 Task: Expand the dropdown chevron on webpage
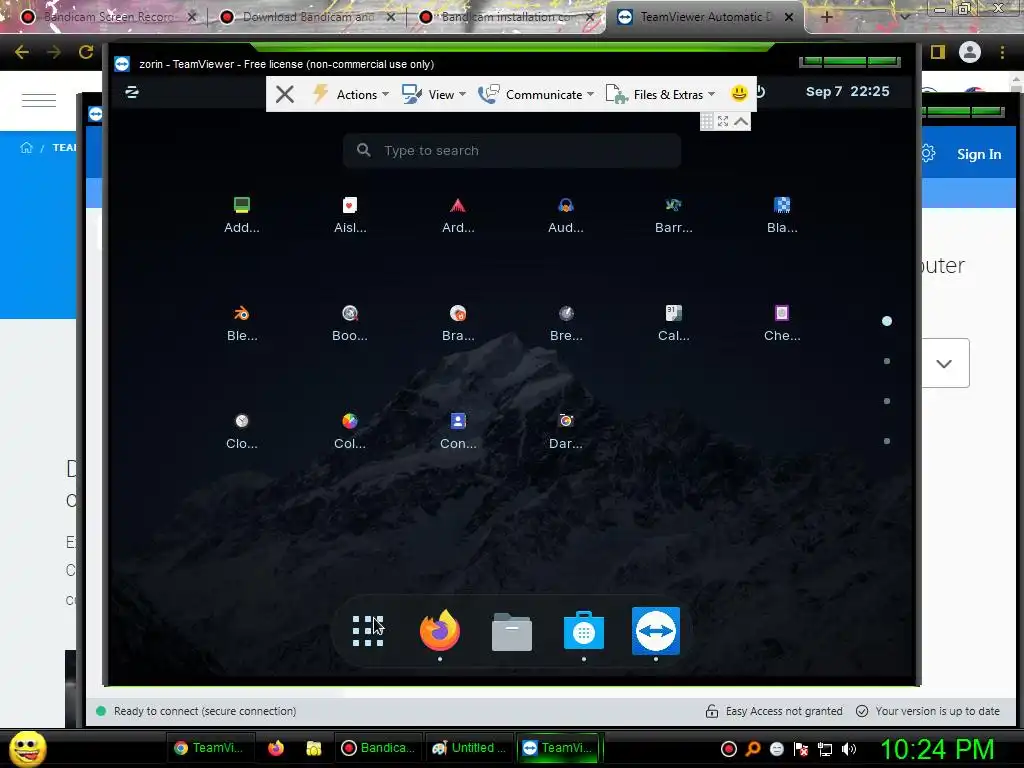(x=944, y=363)
